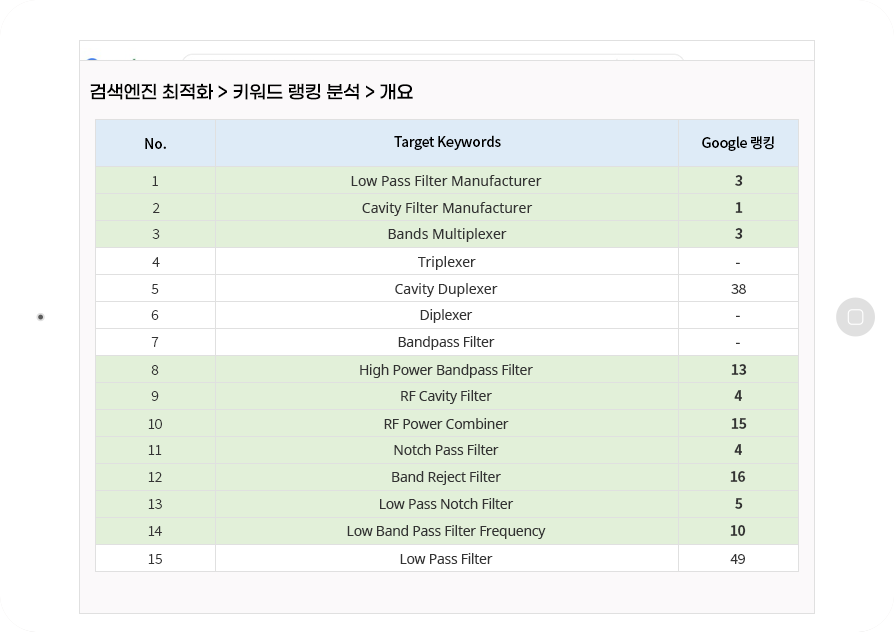This screenshot has width=894, height=632.
Task: Click the 'Diplexer' table cell
Action: click(446, 315)
